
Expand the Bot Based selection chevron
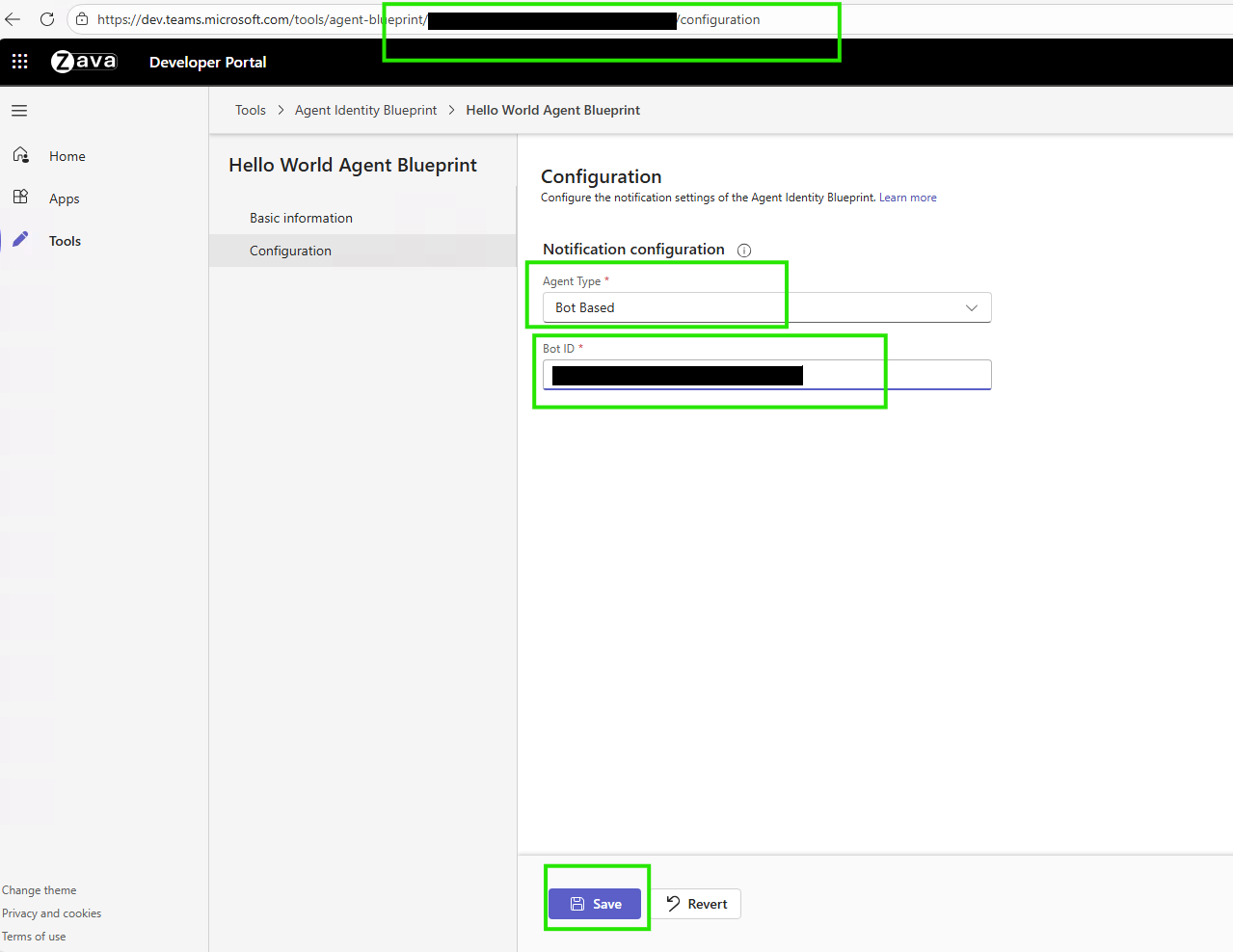click(x=972, y=306)
